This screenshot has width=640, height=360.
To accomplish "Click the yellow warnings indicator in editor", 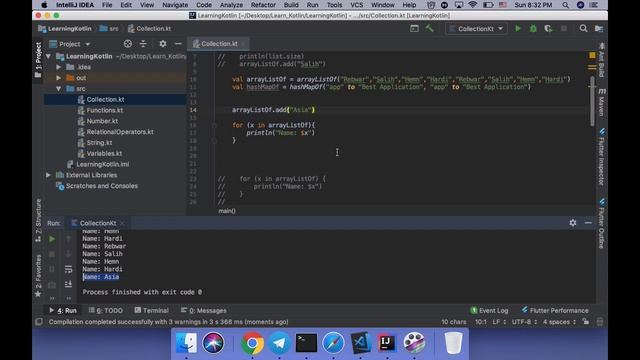I will [x=592, y=55].
